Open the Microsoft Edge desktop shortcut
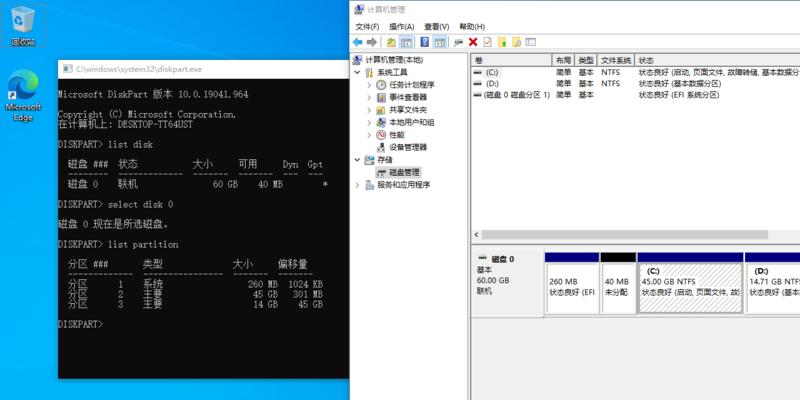This screenshot has height=400, width=800. point(23,96)
